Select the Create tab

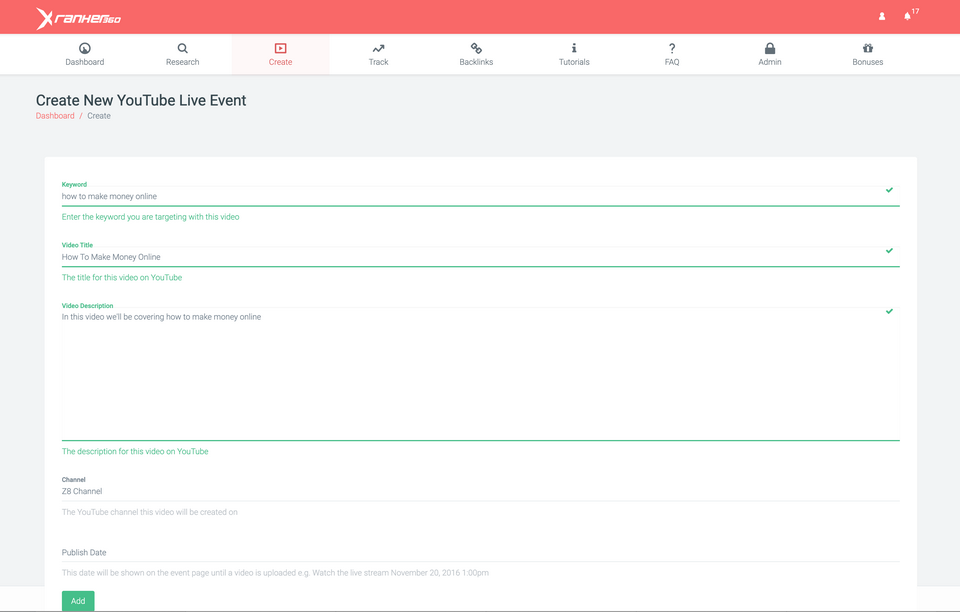(280, 54)
